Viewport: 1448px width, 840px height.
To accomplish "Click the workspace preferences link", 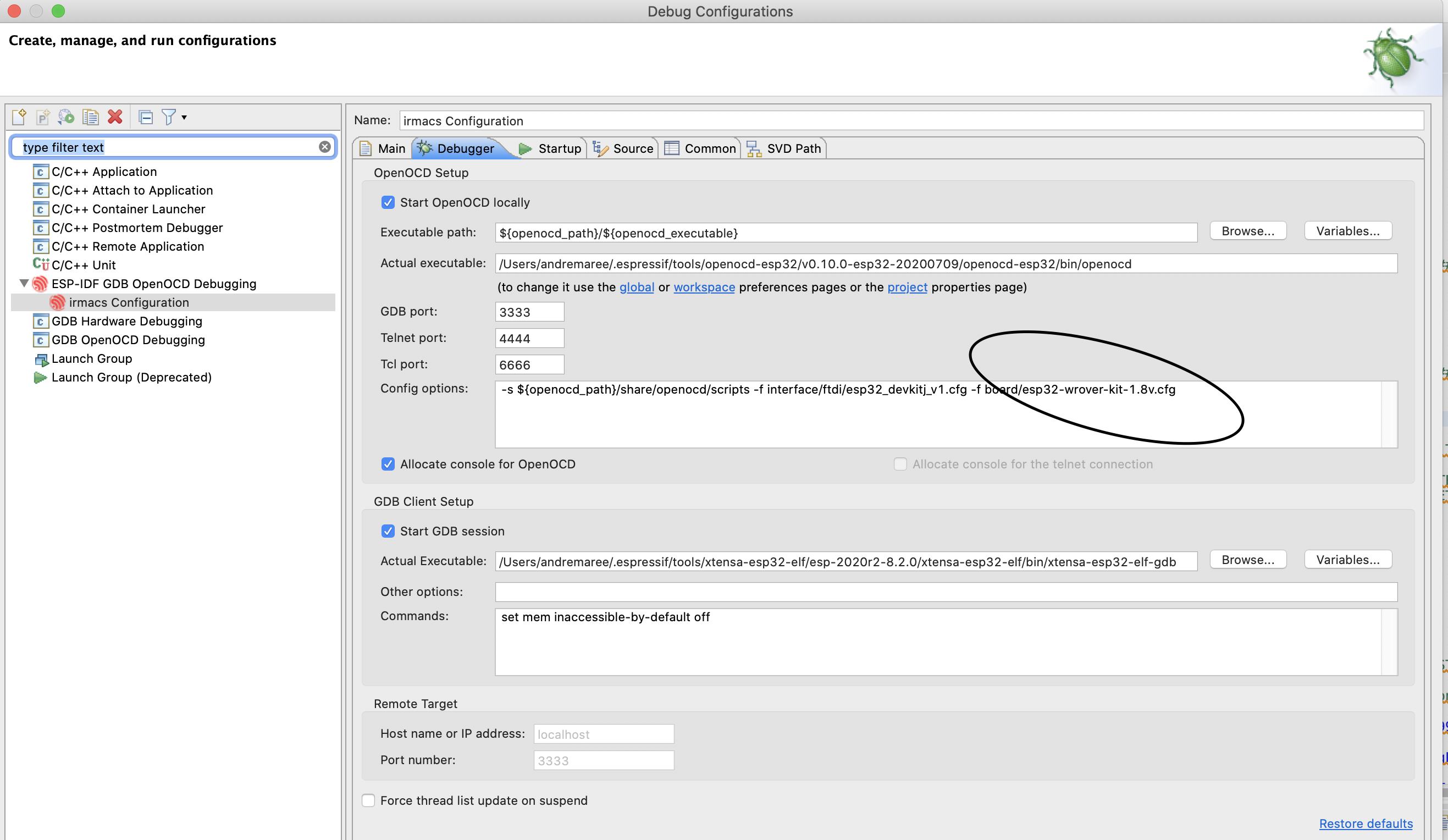I will (x=704, y=287).
